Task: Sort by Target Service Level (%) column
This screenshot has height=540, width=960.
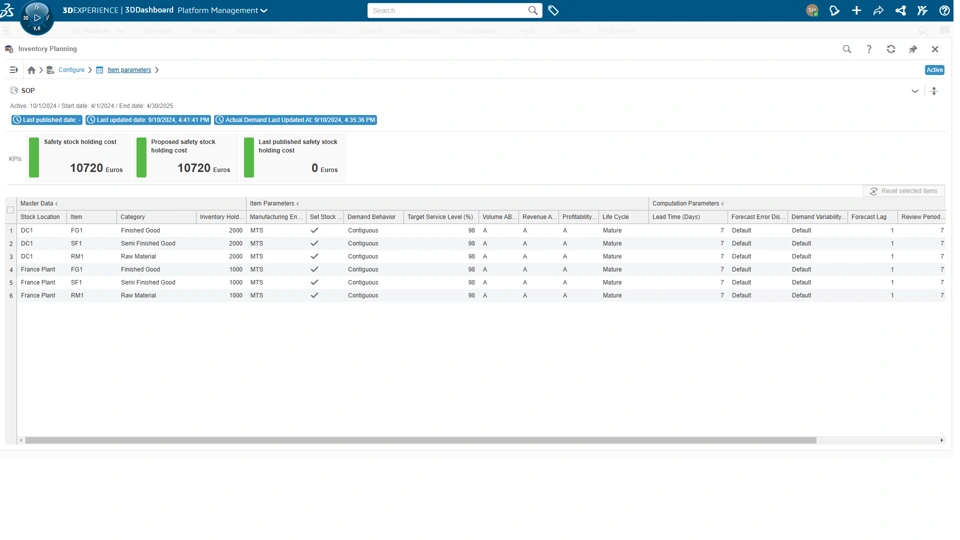Action: click(441, 217)
